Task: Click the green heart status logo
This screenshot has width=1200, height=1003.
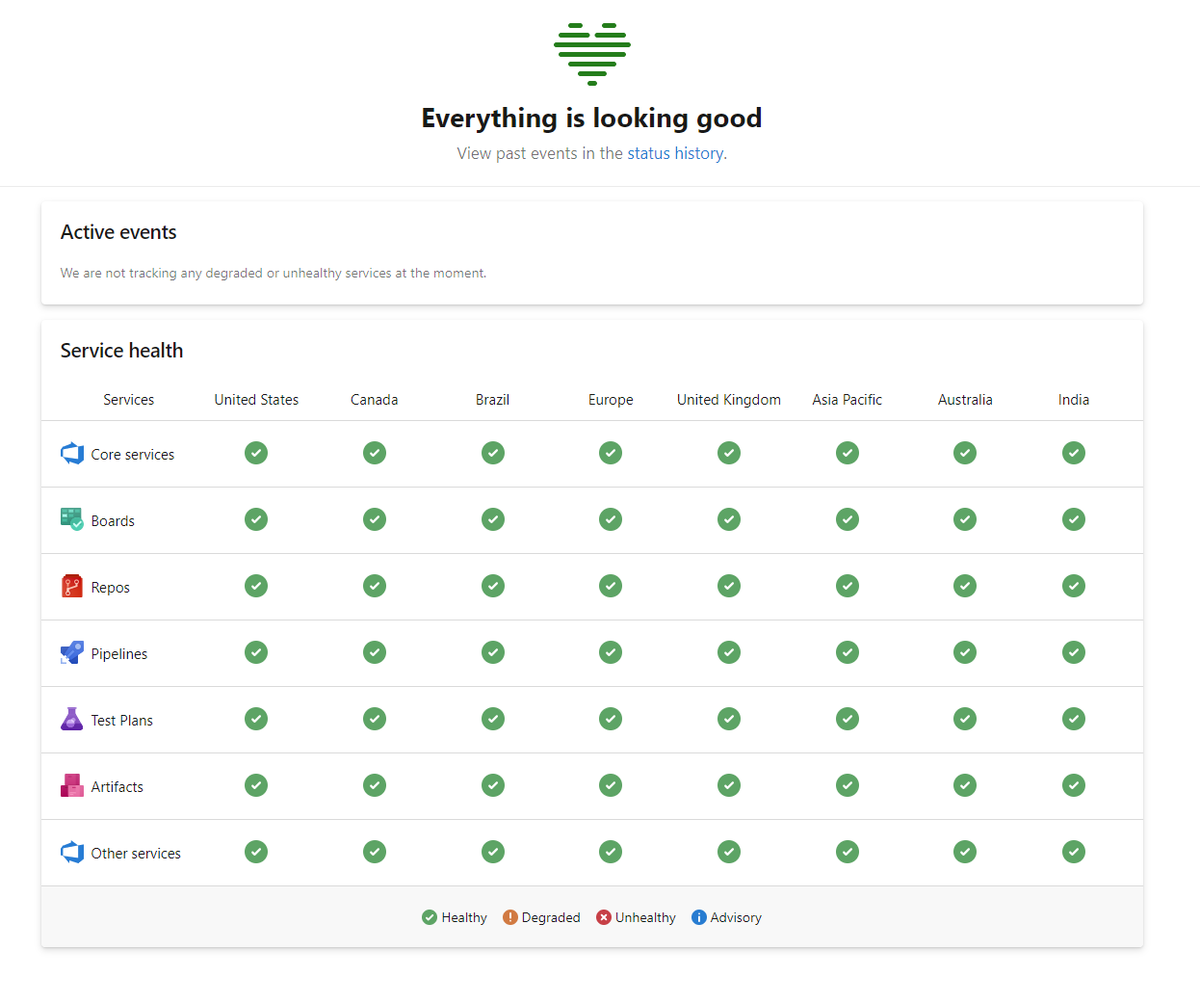Action: tap(592, 54)
